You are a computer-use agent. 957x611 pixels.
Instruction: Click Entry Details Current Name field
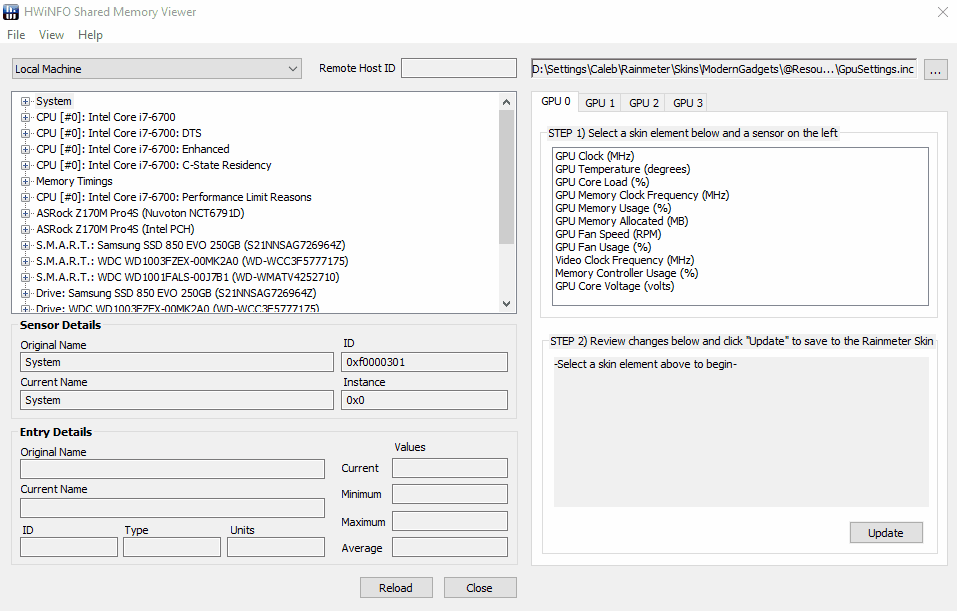point(172,508)
